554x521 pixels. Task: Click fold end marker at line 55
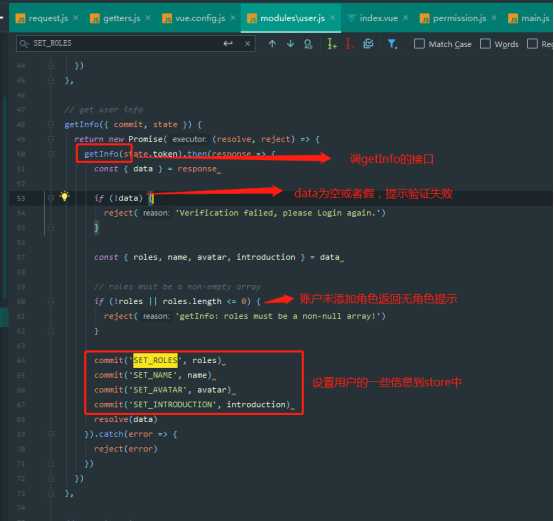[x=51, y=228]
